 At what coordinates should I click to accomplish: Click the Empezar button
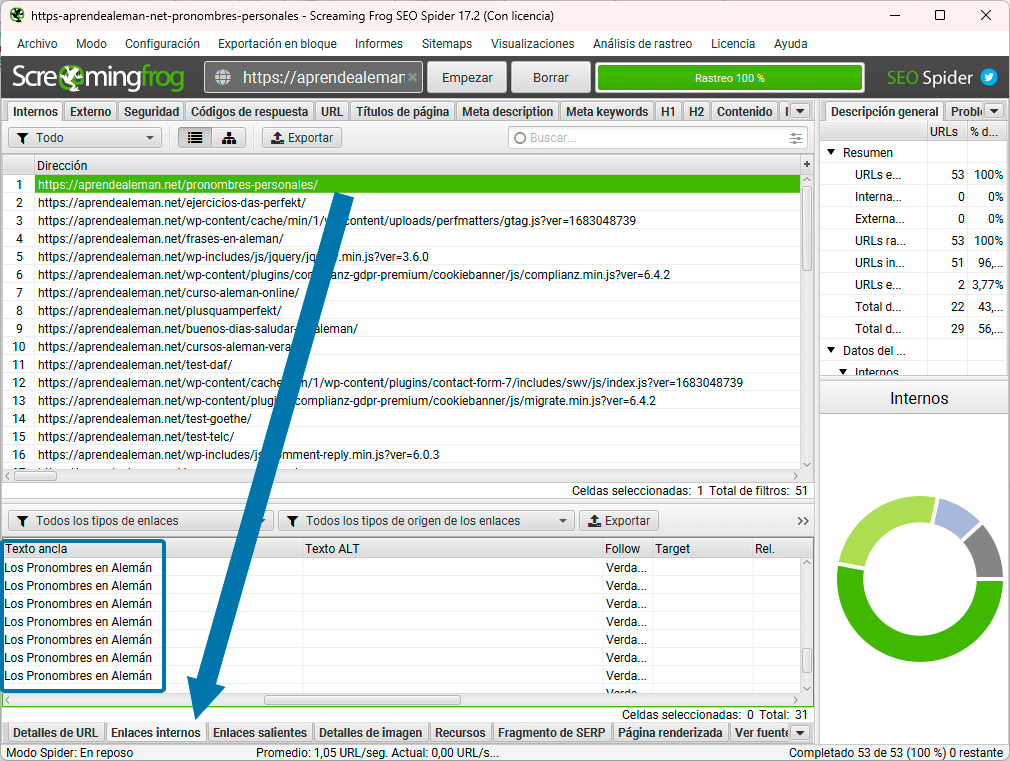pos(467,78)
